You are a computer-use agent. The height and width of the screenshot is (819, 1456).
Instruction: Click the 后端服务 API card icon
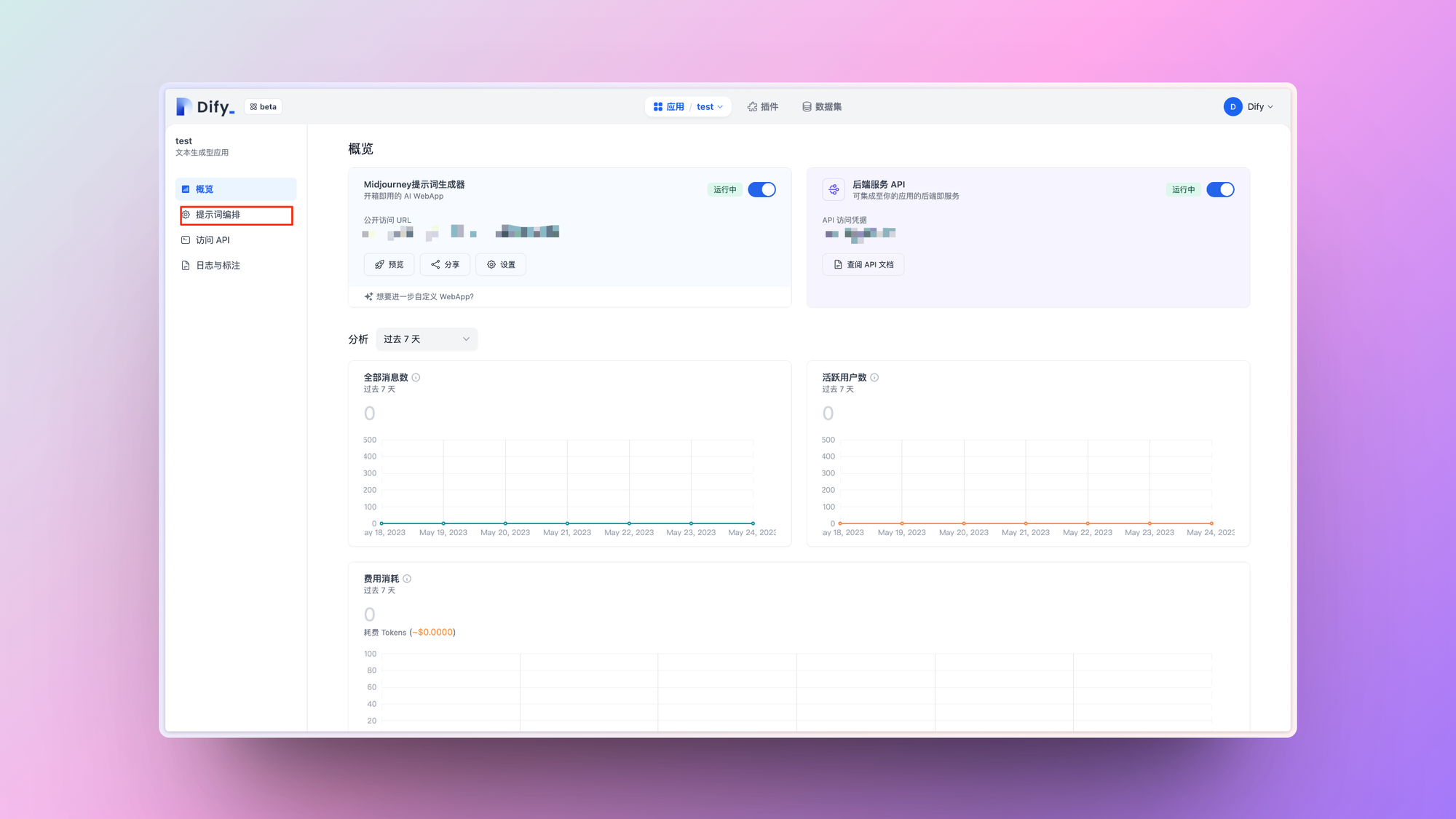834,189
